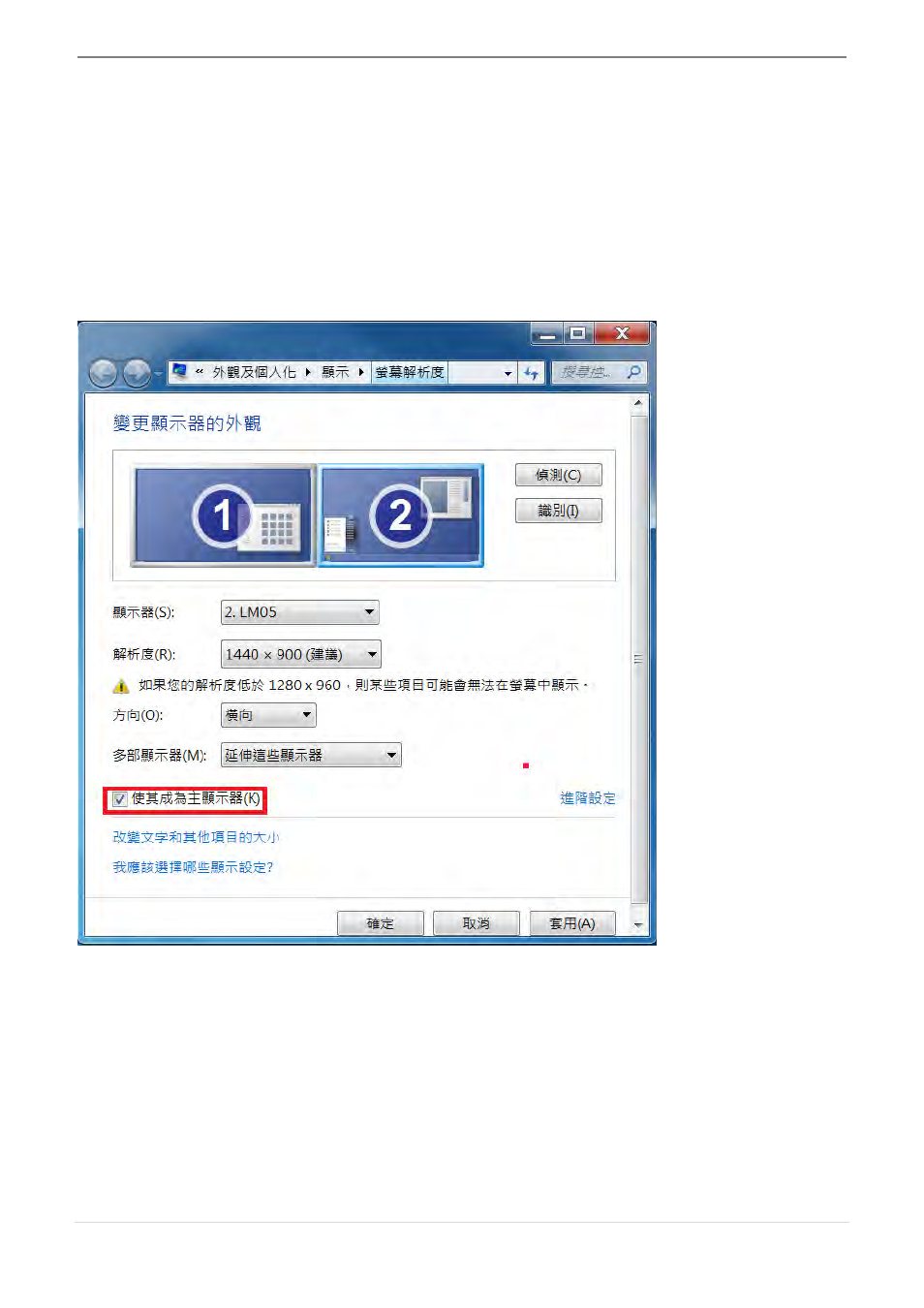
Task: Open 我應該選擇哪些顯示設定? link
Action: click(193, 867)
